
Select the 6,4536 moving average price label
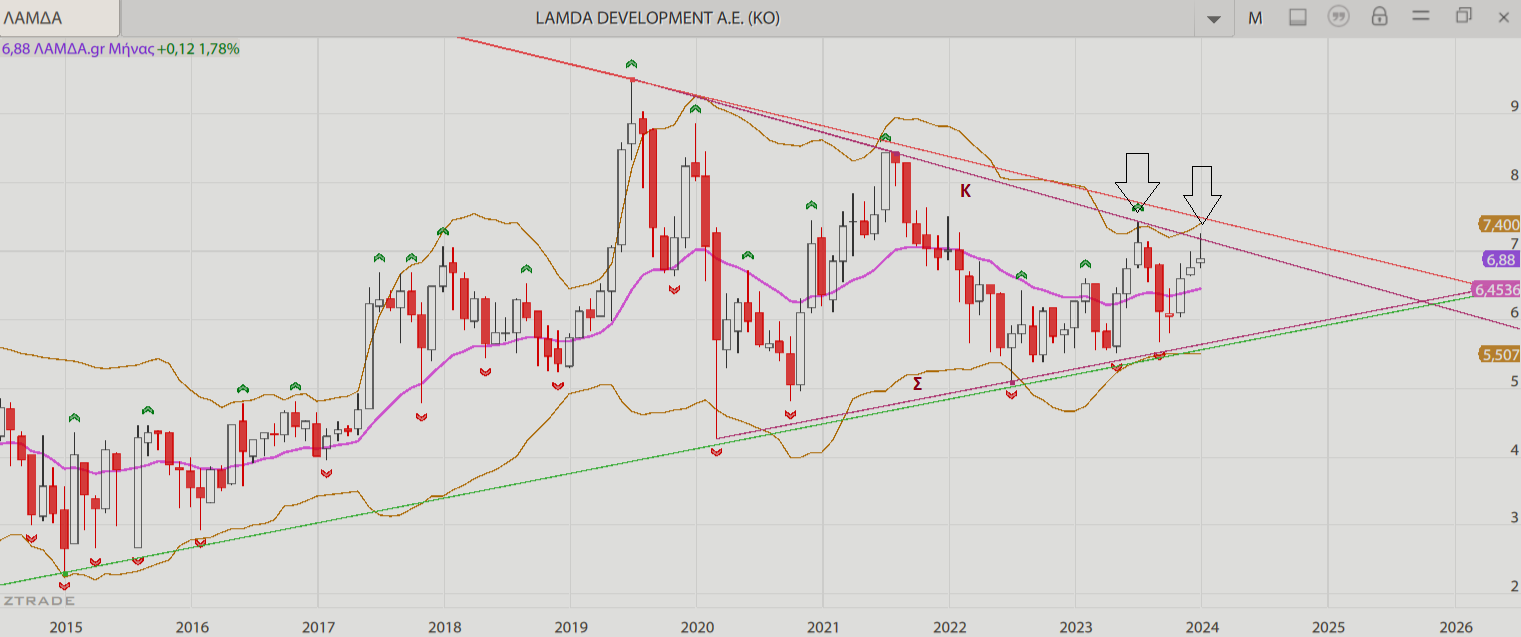point(1496,290)
